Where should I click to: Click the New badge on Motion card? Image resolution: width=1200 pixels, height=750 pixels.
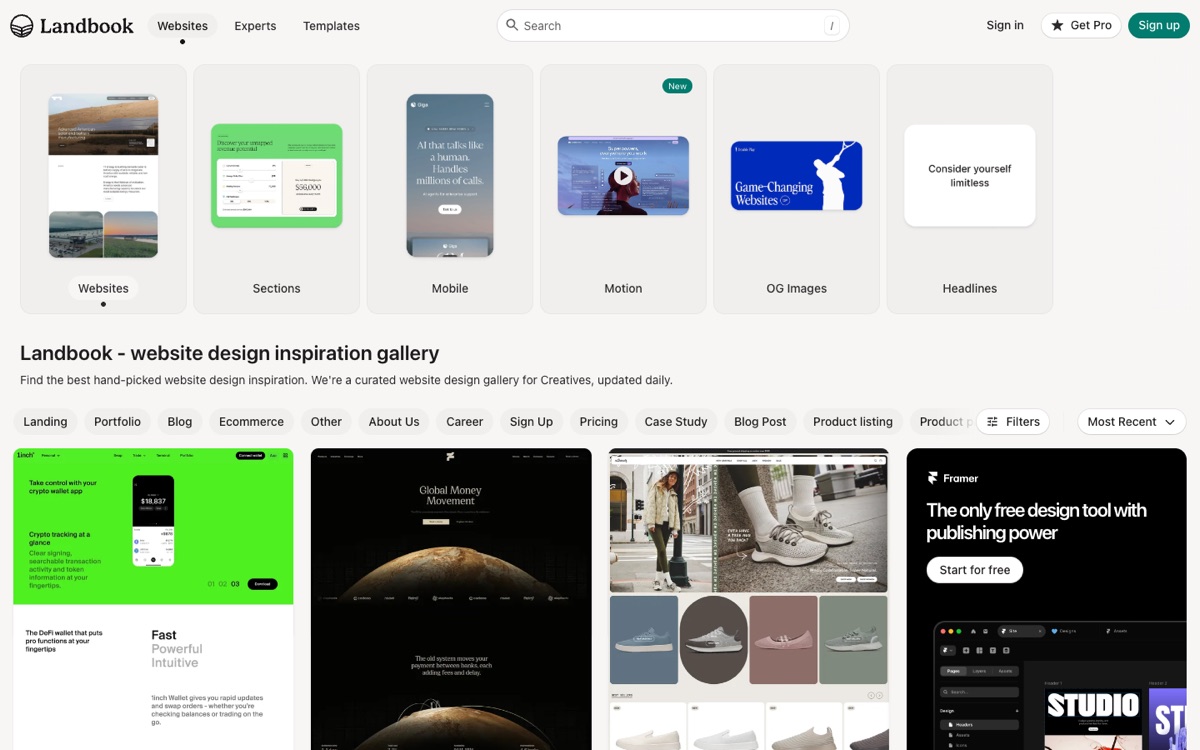point(677,86)
